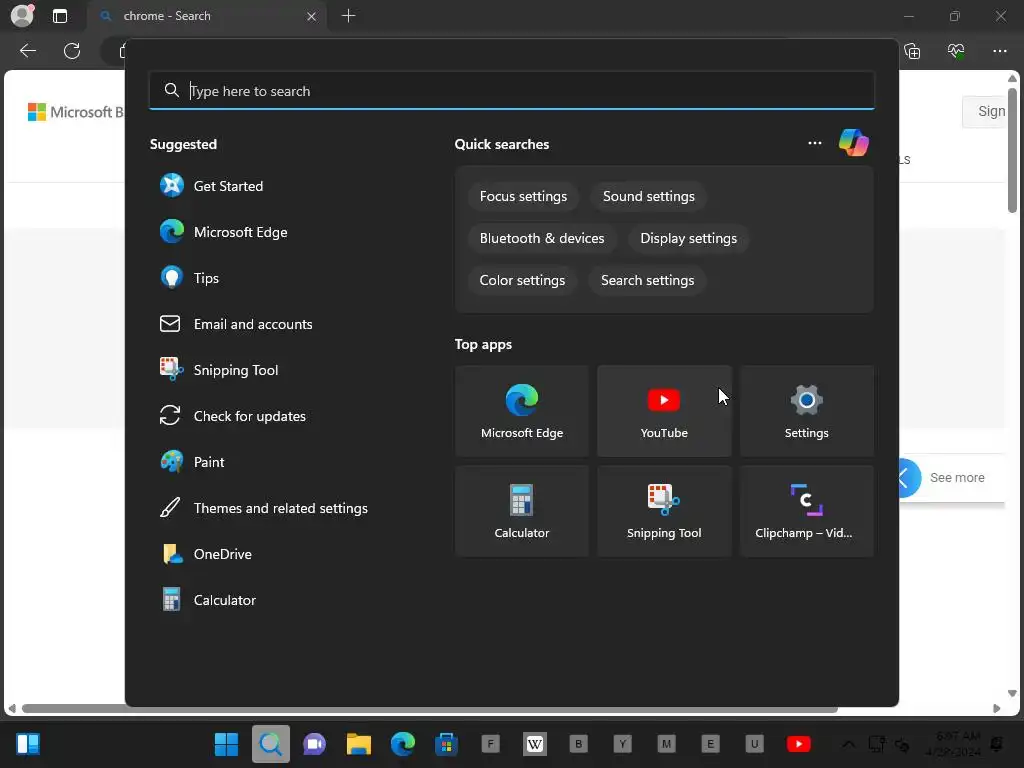1024x768 pixels.
Task: Click the vertical scrollbar thumb in Edge
Action: click(x=1012, y=151)
